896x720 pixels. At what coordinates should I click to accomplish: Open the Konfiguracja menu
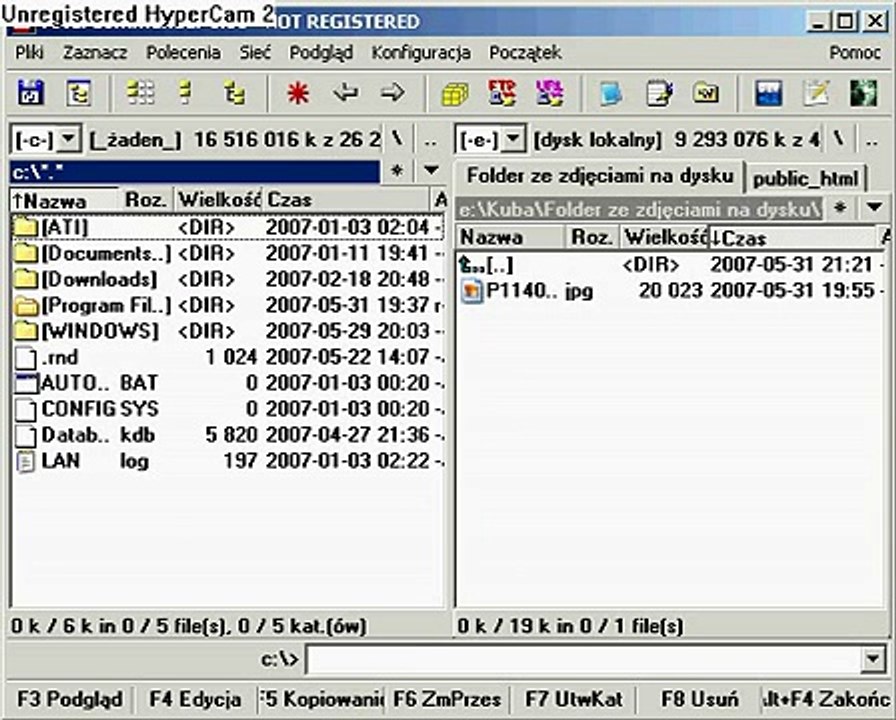pos(421,53)
